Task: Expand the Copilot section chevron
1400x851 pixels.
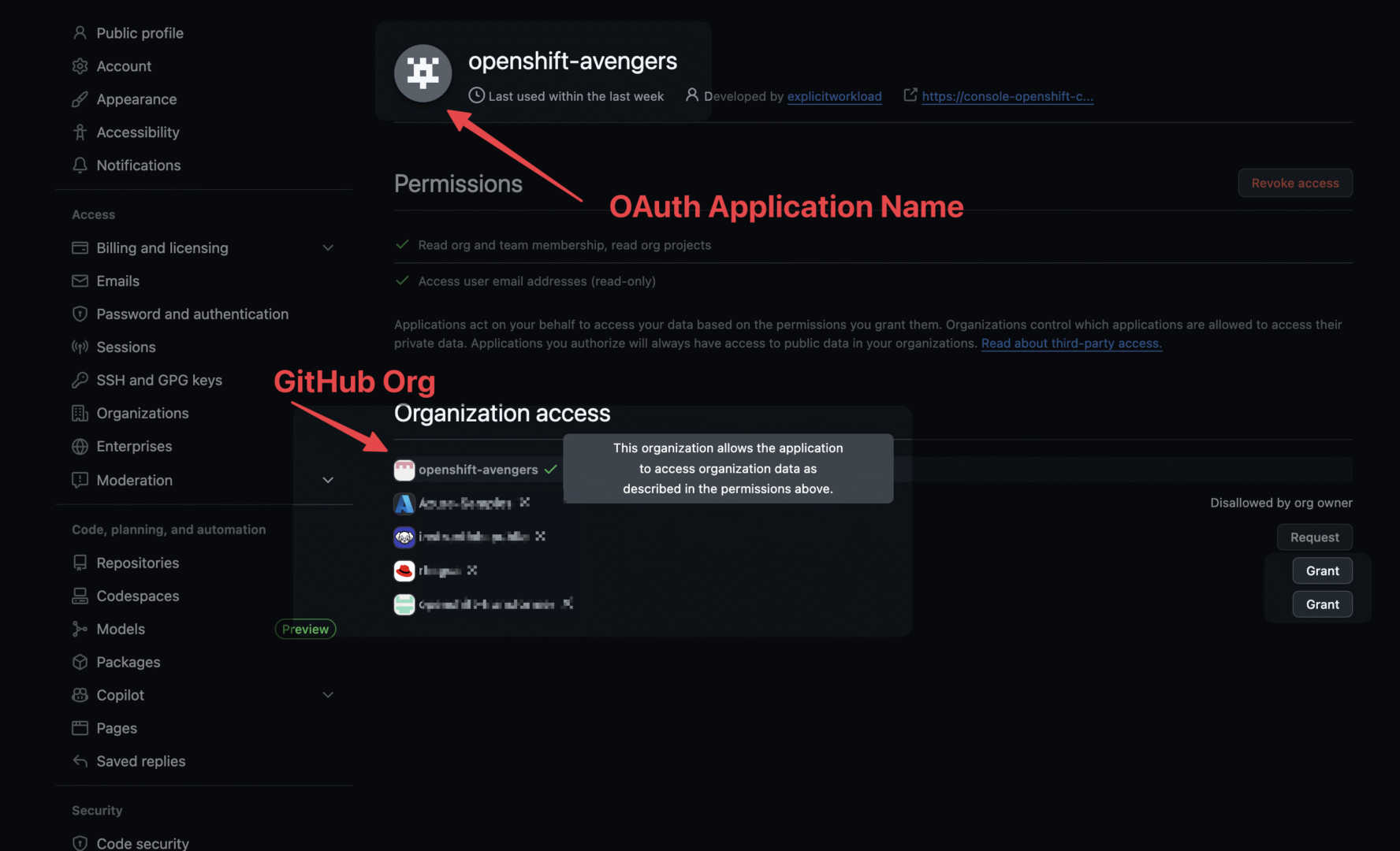Action: [x=328, y=695]
